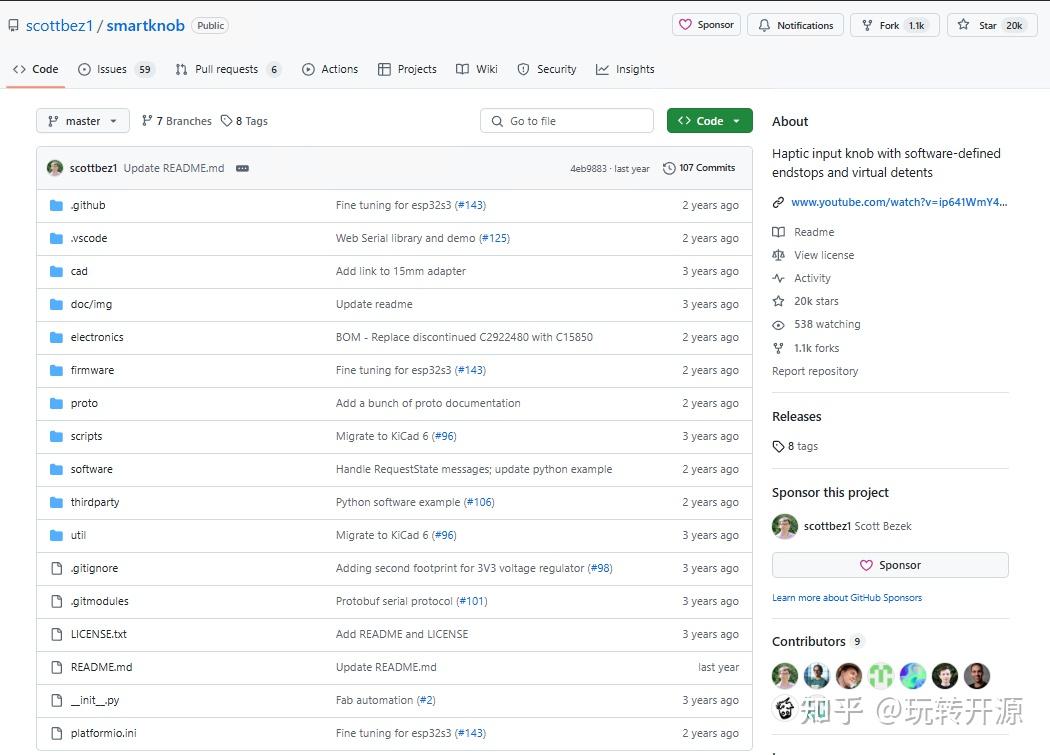Open the master branch dropdown
Image resolution: width=1050 pixels, height=755 pixels.
pyautogui.click(x=83, y=121)
